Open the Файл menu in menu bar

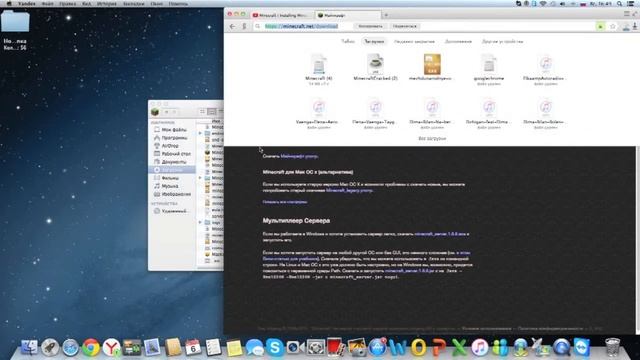click(47, 3)
